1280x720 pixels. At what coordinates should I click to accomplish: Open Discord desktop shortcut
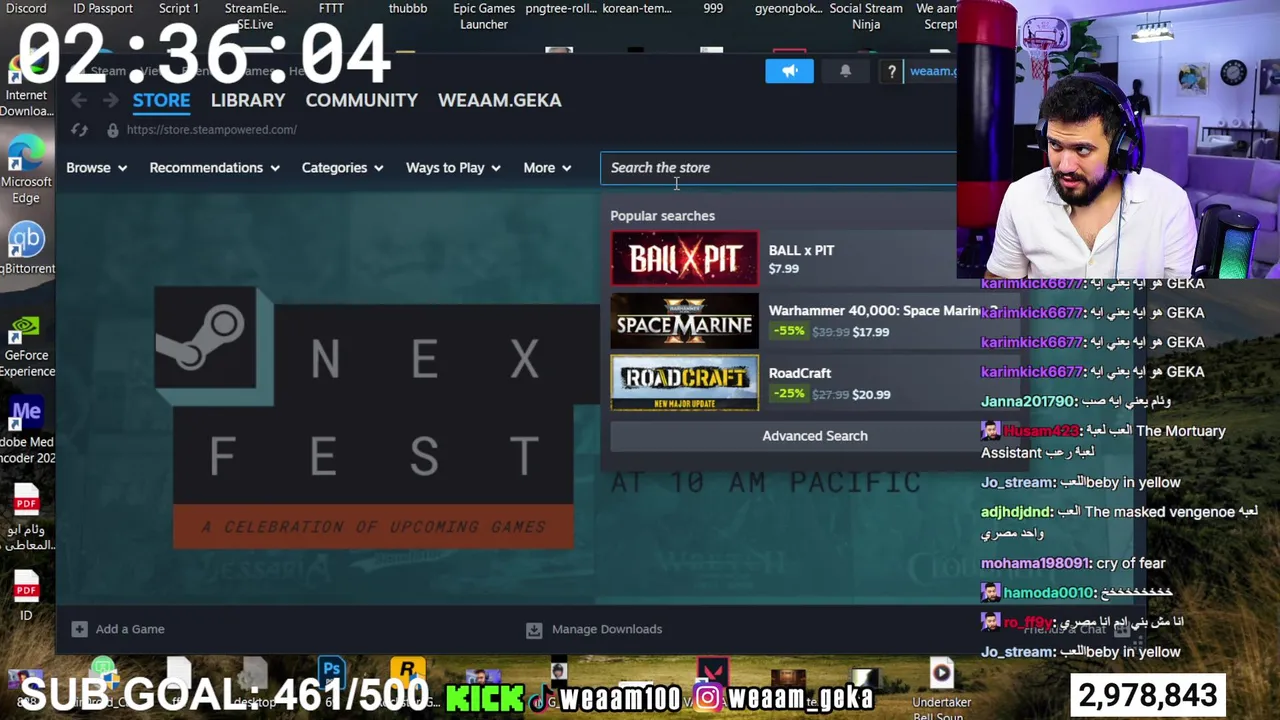(26, 8)
